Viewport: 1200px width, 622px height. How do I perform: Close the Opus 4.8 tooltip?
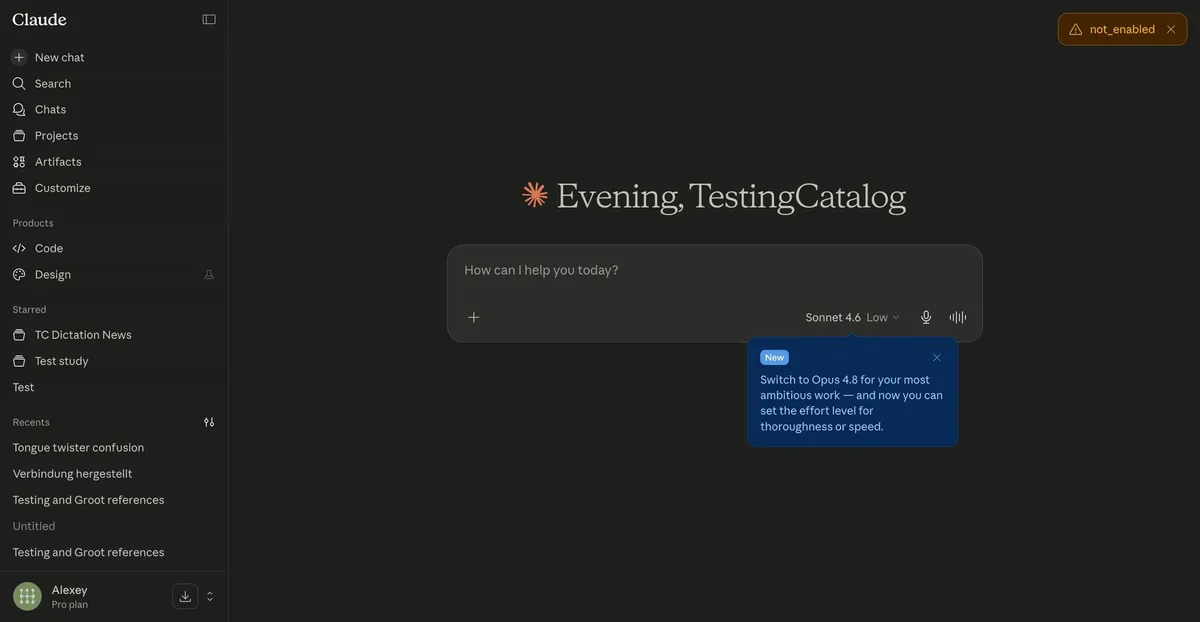click(x=937, y=357)
